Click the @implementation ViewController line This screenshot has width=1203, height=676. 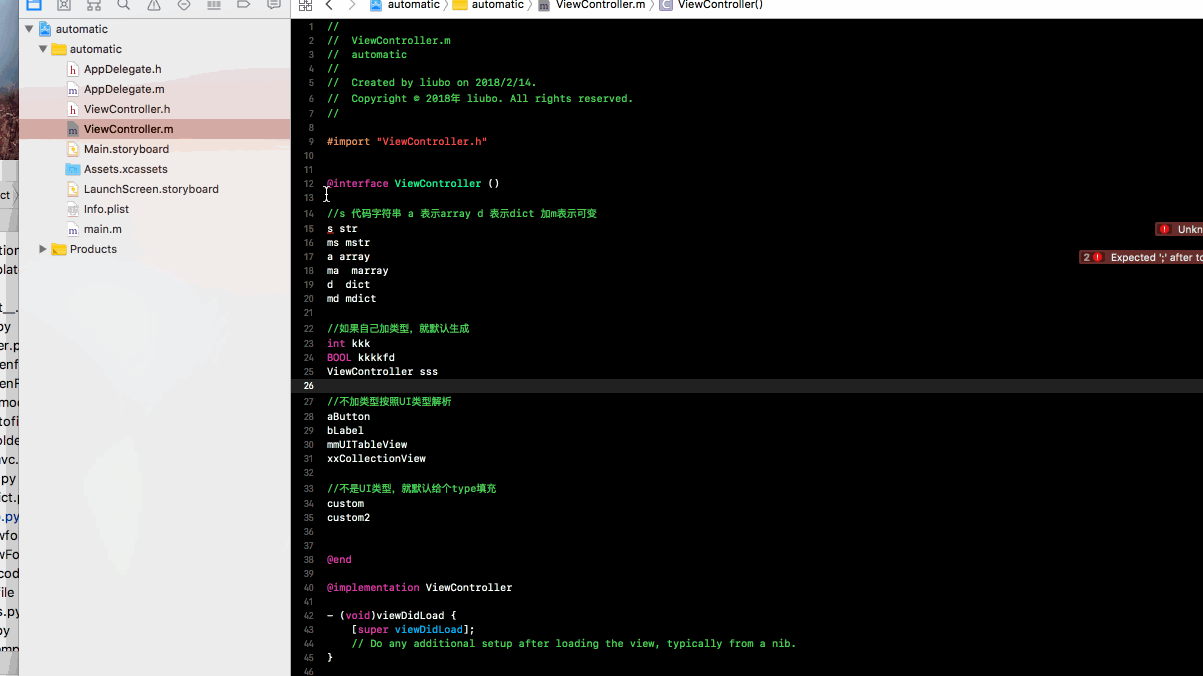click(419, 588)
